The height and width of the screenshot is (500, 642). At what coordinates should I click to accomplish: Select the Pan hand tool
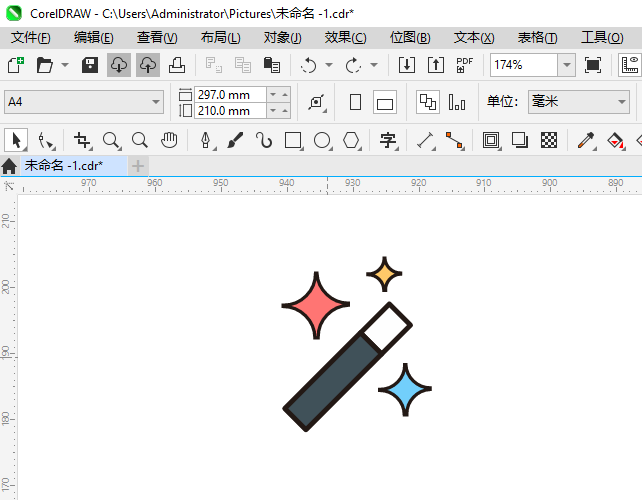click(x=169, y=140)
